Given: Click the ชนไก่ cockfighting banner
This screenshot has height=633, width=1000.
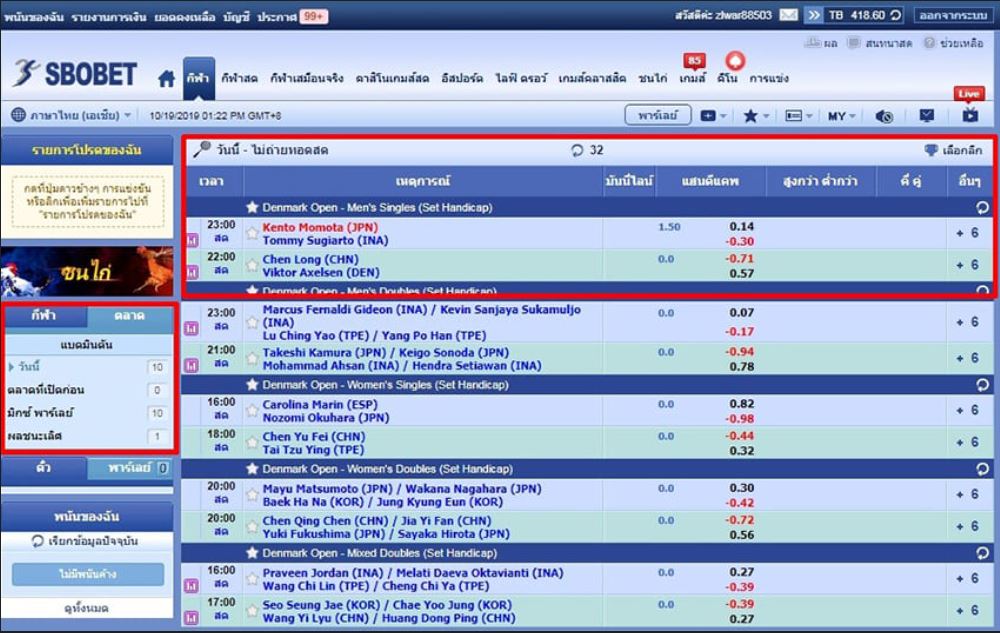Looking at the screenshot, I should point(87,272).
